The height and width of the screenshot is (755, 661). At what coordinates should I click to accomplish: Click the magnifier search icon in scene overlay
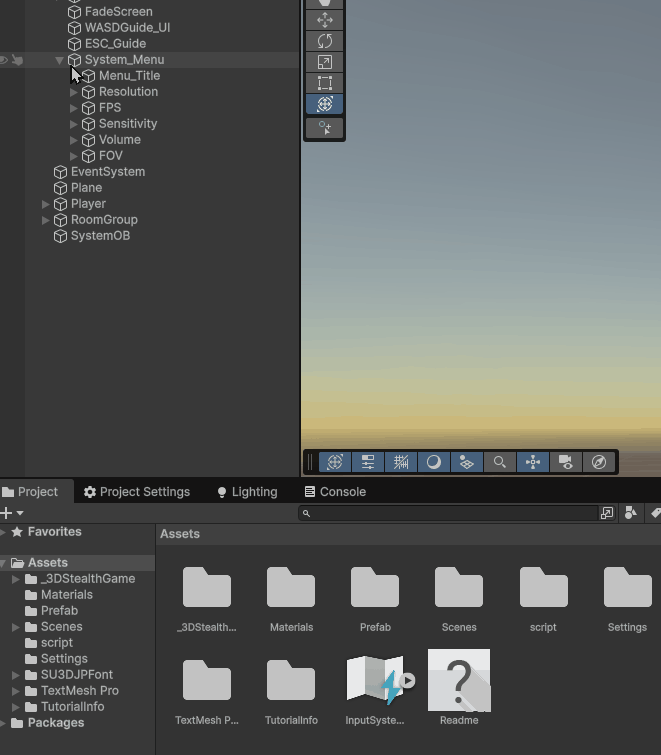point(499,462)
